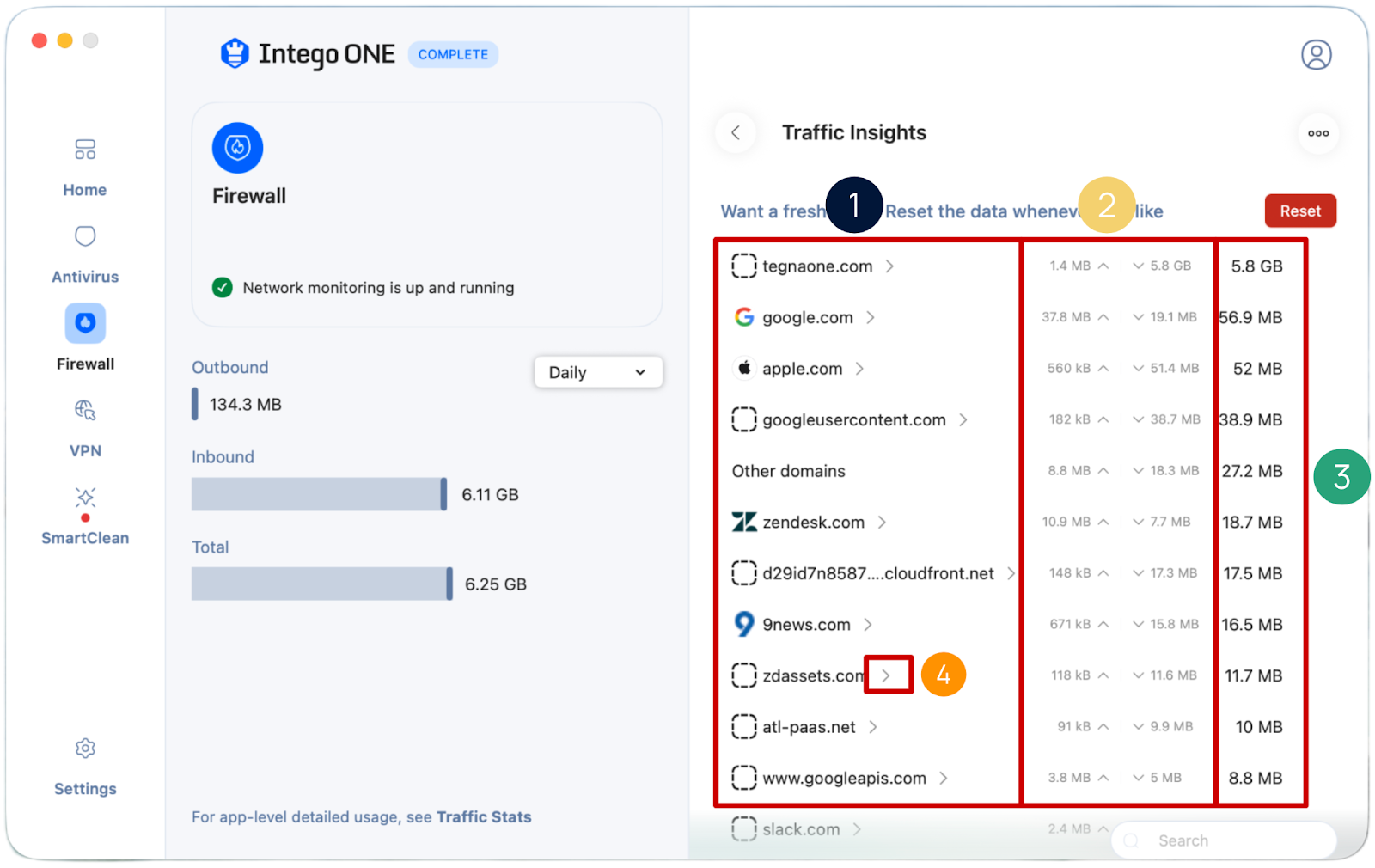The image size is (1375, 868).
Task: Expand googleusercontent.com details chevron
Action: point(963,419)
